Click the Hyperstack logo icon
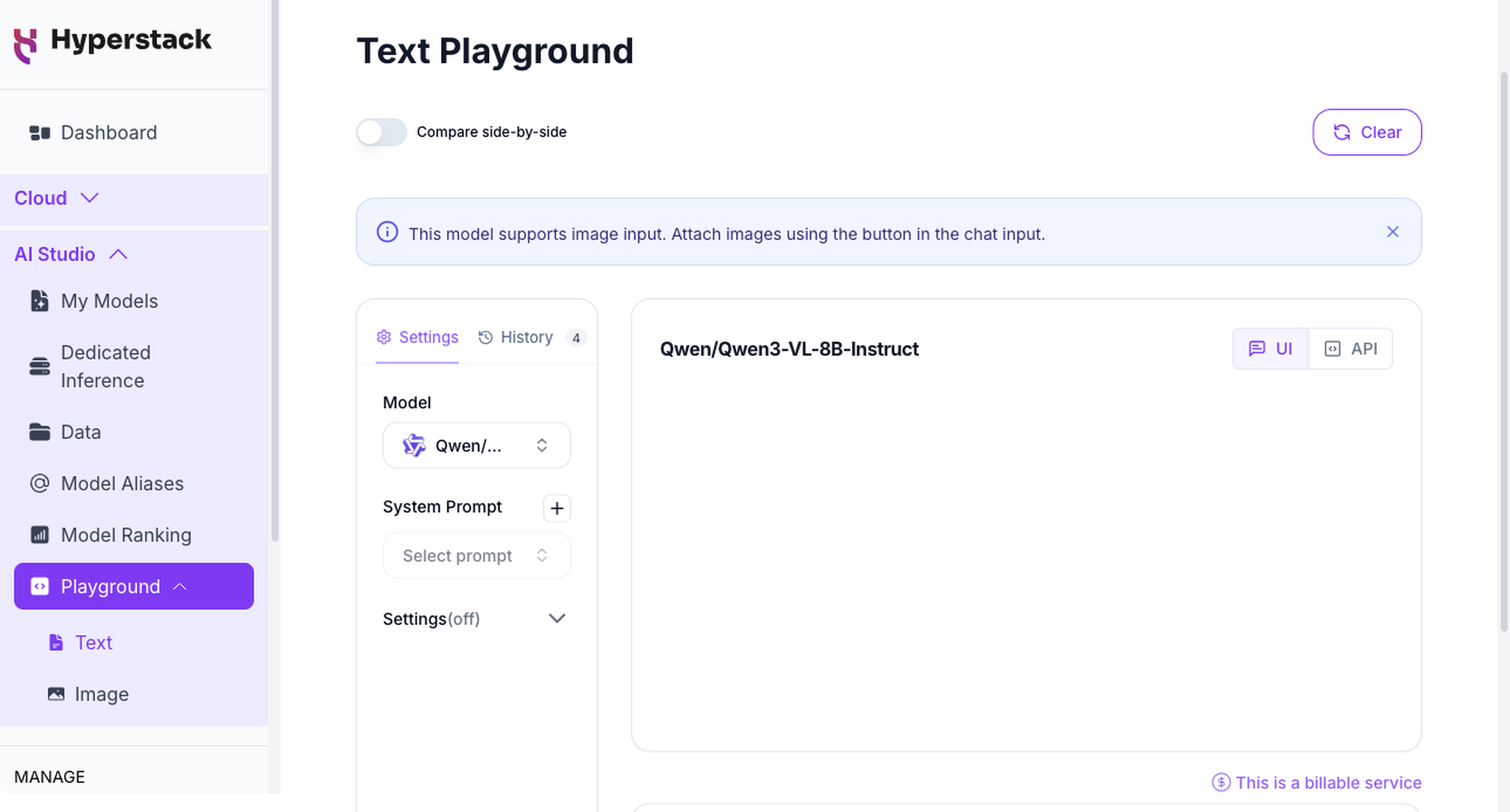This screenshot has width=1510, height=812. (x=25, y=46)
